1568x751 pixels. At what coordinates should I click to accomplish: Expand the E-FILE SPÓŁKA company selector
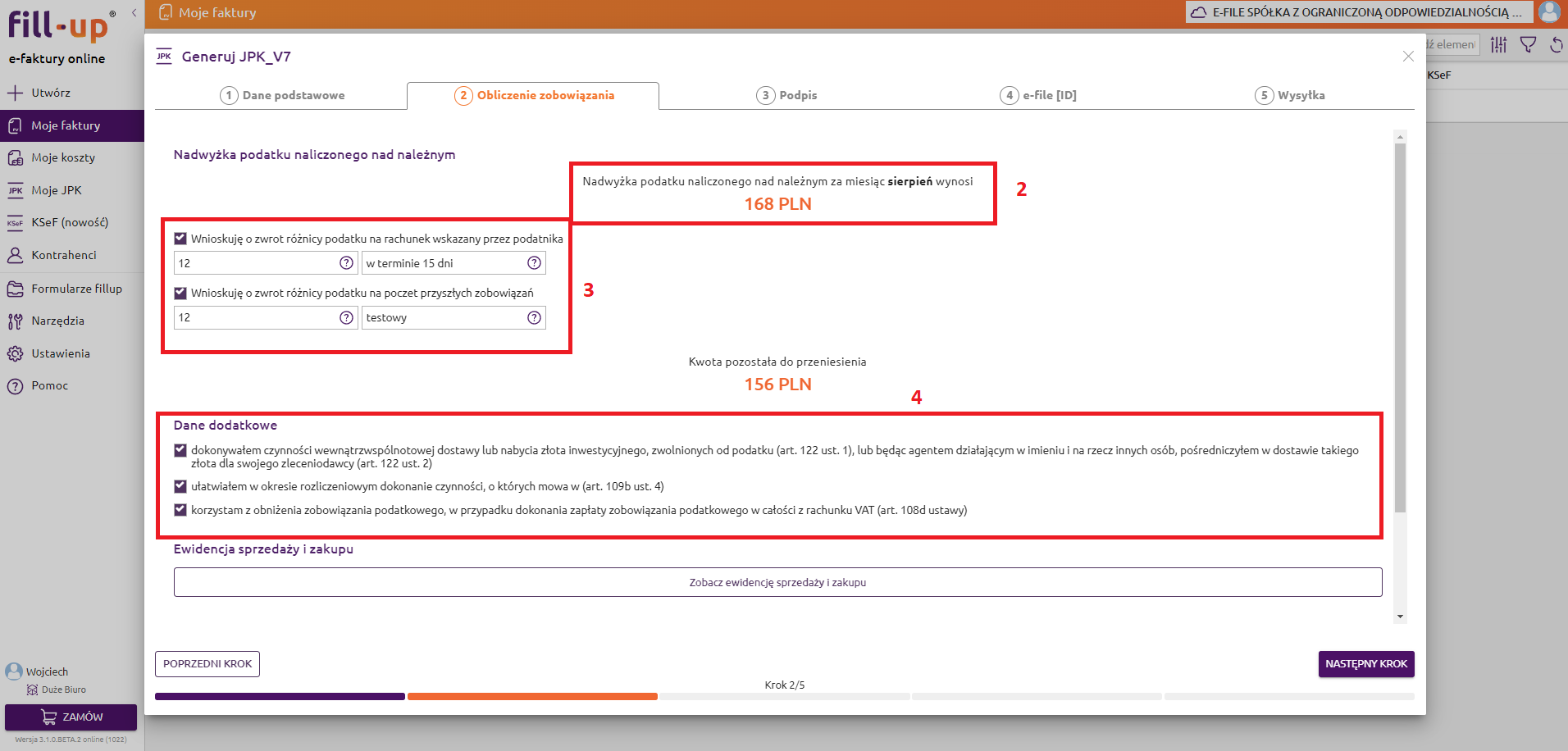1358,12
